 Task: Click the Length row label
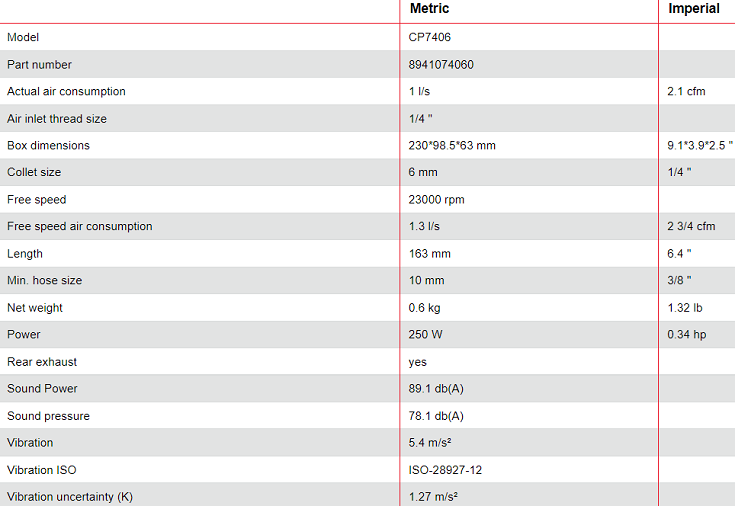[25, 254]
